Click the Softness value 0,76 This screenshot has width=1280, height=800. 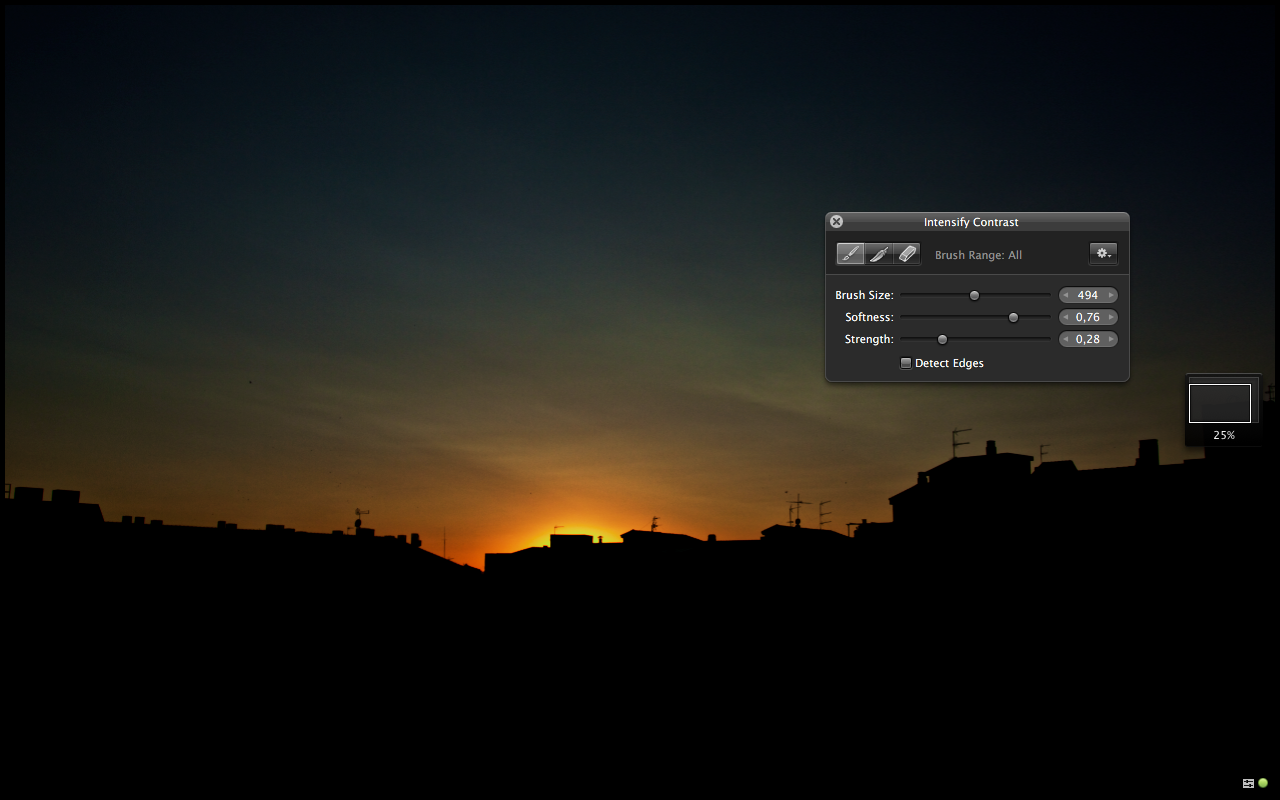coord(1088,317)
